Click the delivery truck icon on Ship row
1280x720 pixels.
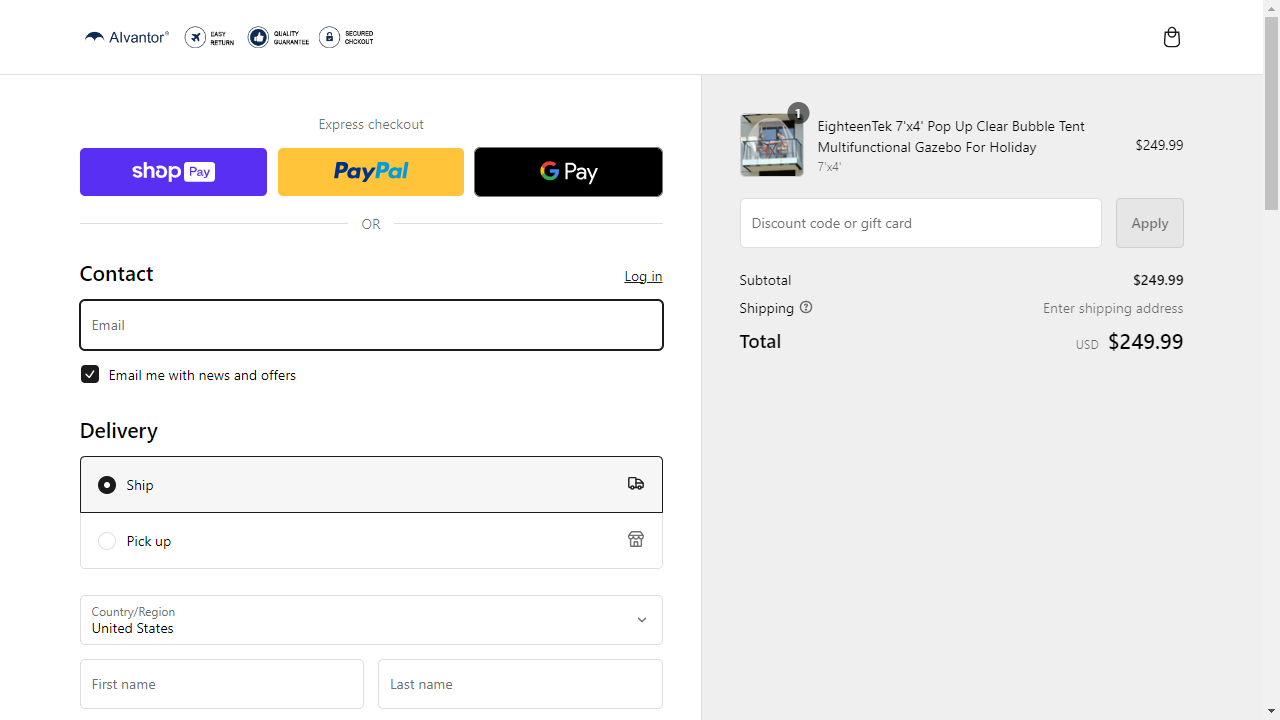636,484
